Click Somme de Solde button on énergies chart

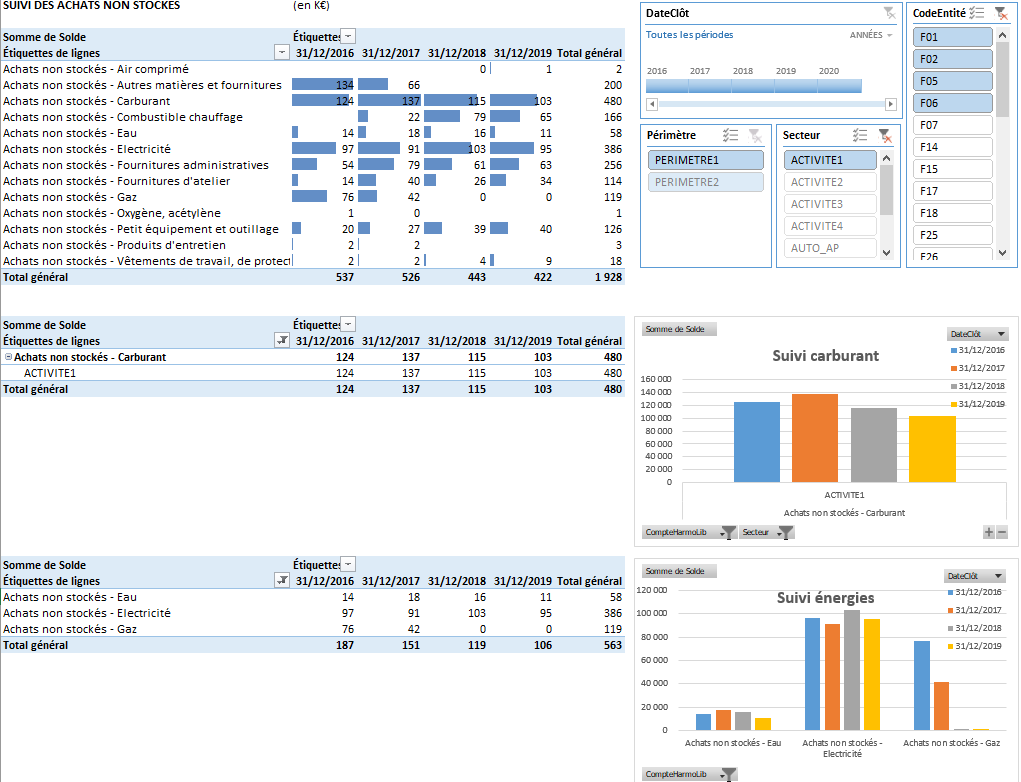tap(679, 571)
